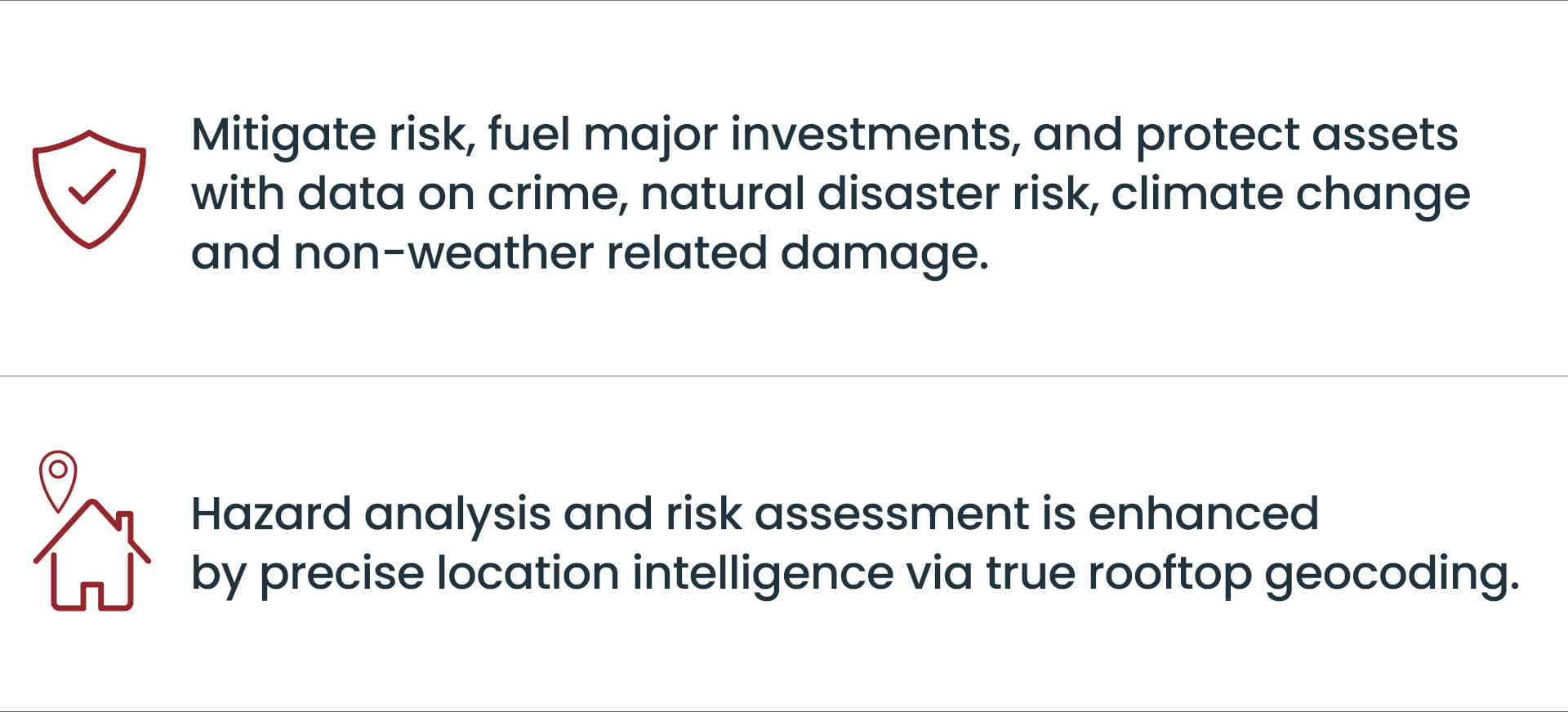Select the checkmark inside the shield
This screenshot has height=712, width=1568.
[91, 186]
